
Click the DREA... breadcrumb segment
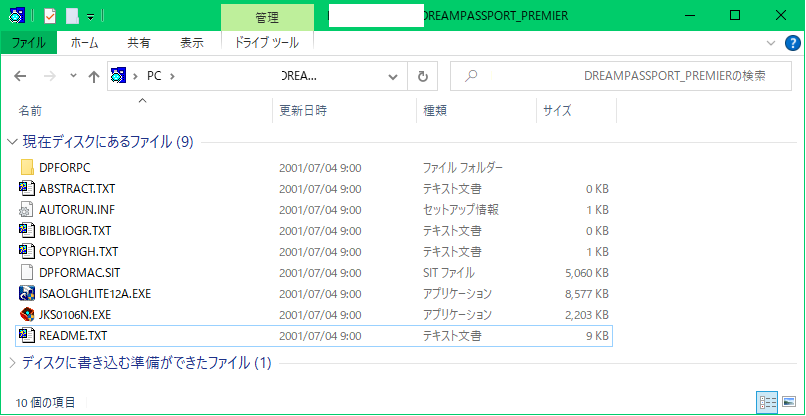300,77
